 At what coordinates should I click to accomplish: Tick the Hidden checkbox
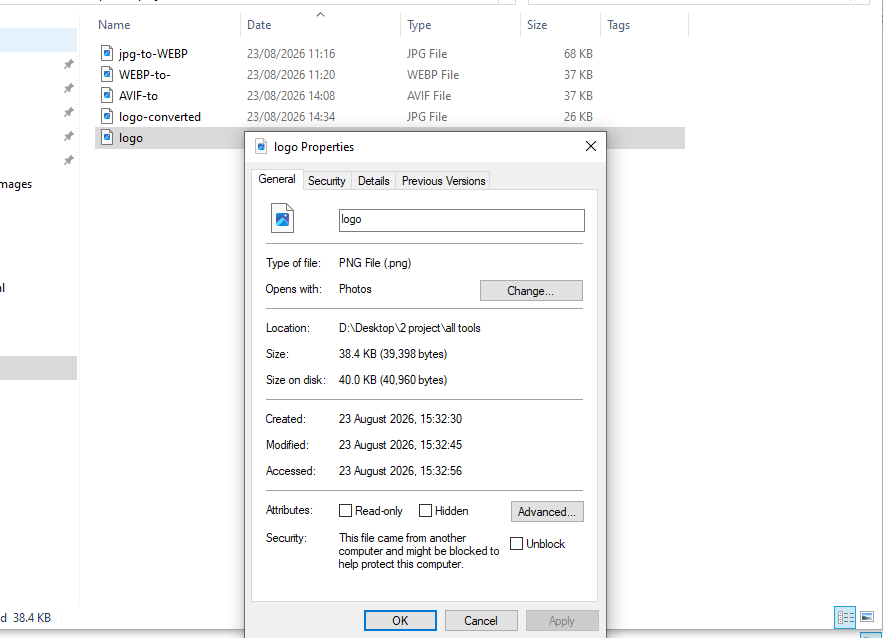point(425,511)
